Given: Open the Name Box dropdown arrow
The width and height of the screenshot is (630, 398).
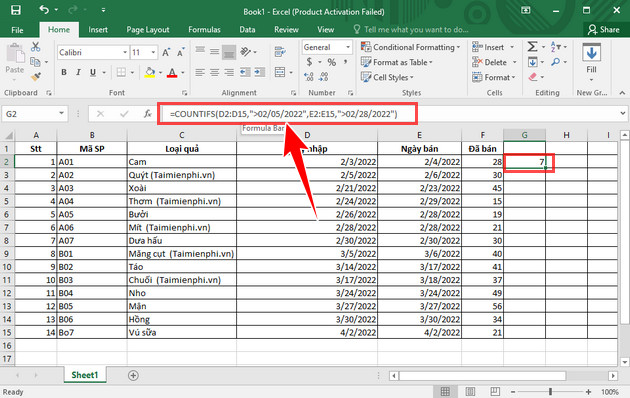Looking at the screenshot, I should click(61, 114).
